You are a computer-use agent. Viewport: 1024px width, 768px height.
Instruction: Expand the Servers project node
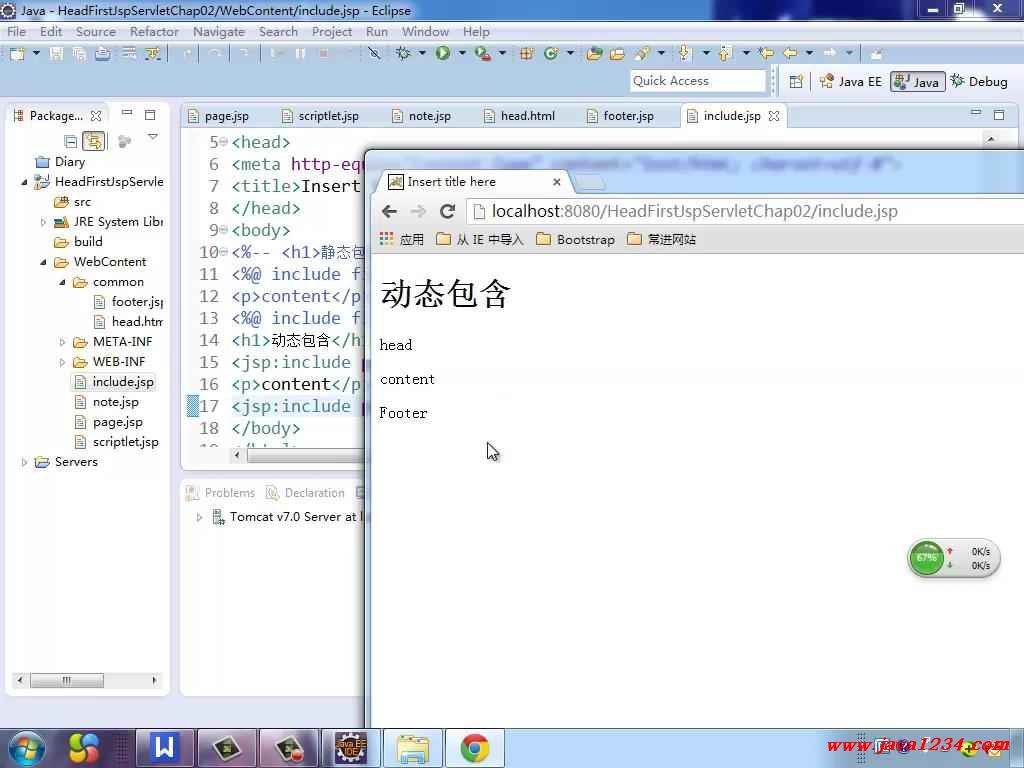(25, 462)
